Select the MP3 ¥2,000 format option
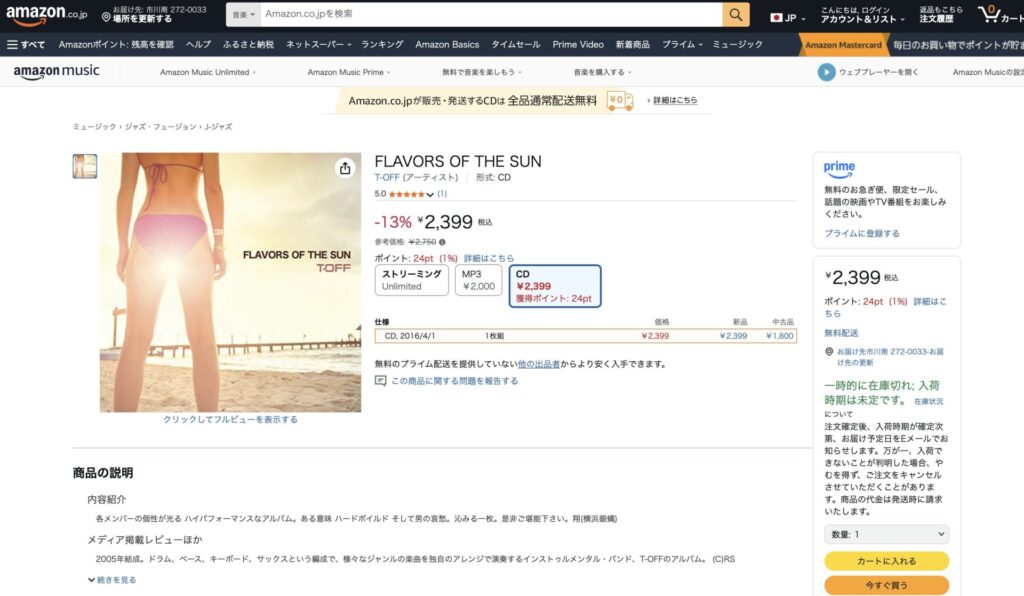1024x596 pixels. click(478, 280)
